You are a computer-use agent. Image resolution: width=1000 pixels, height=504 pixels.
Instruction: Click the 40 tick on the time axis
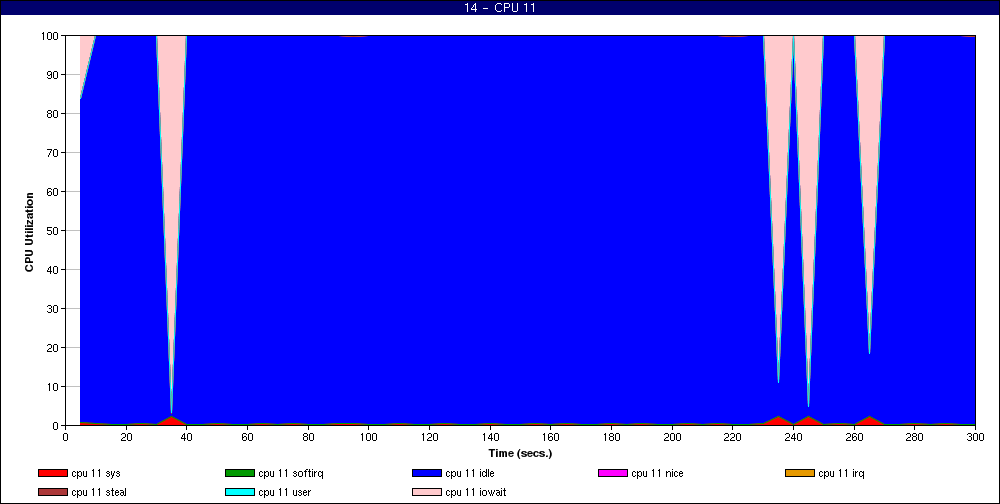pos(187,437)
